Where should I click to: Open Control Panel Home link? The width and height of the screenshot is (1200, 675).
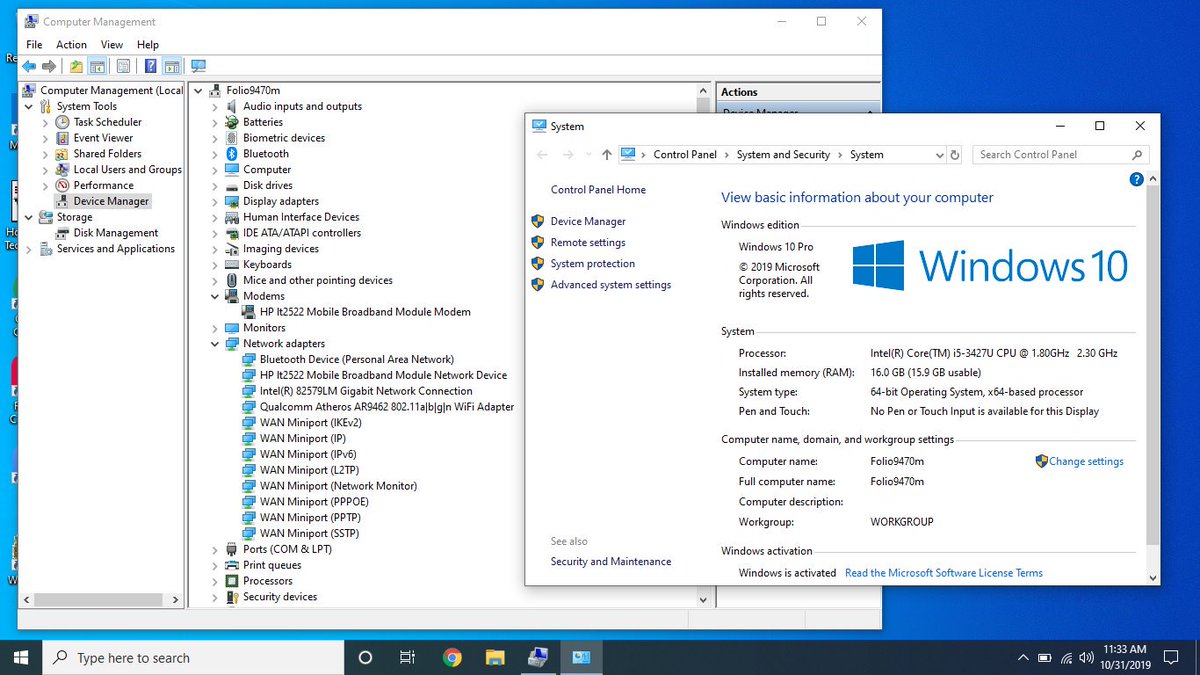pos(598,190)
